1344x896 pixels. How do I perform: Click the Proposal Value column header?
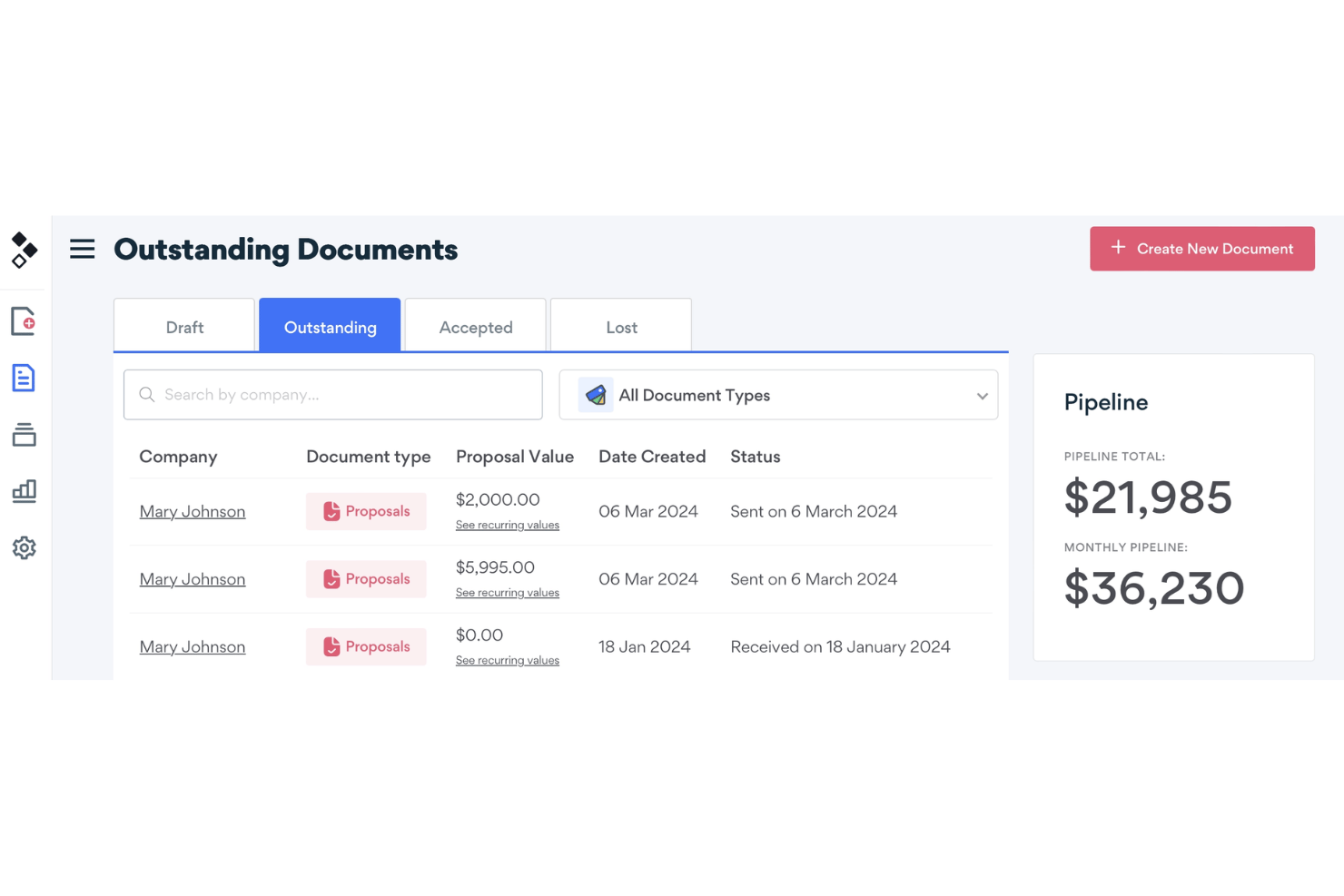[515, 457]
